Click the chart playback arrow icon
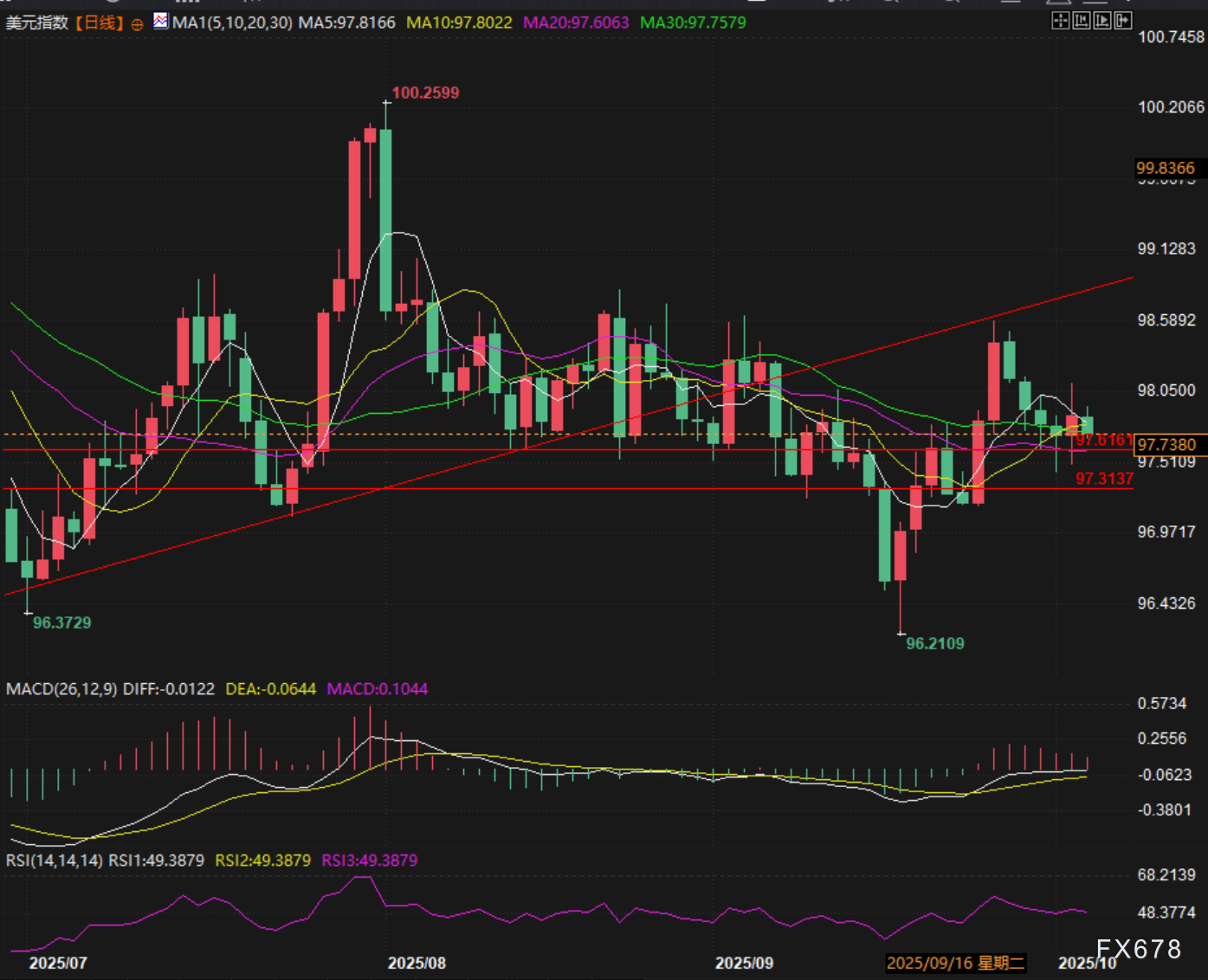The width and height of the screenshot is (1208, 980). click(1101, 21)
